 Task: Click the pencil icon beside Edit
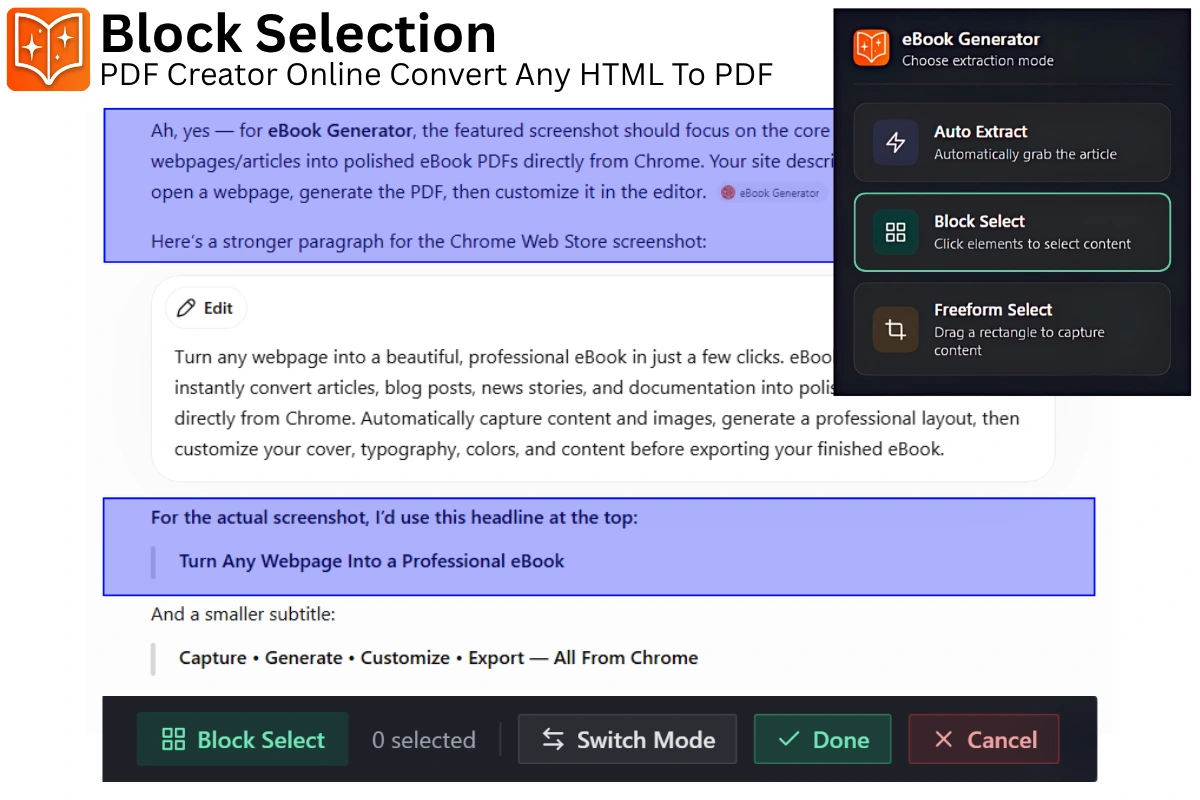click(186, 308)
